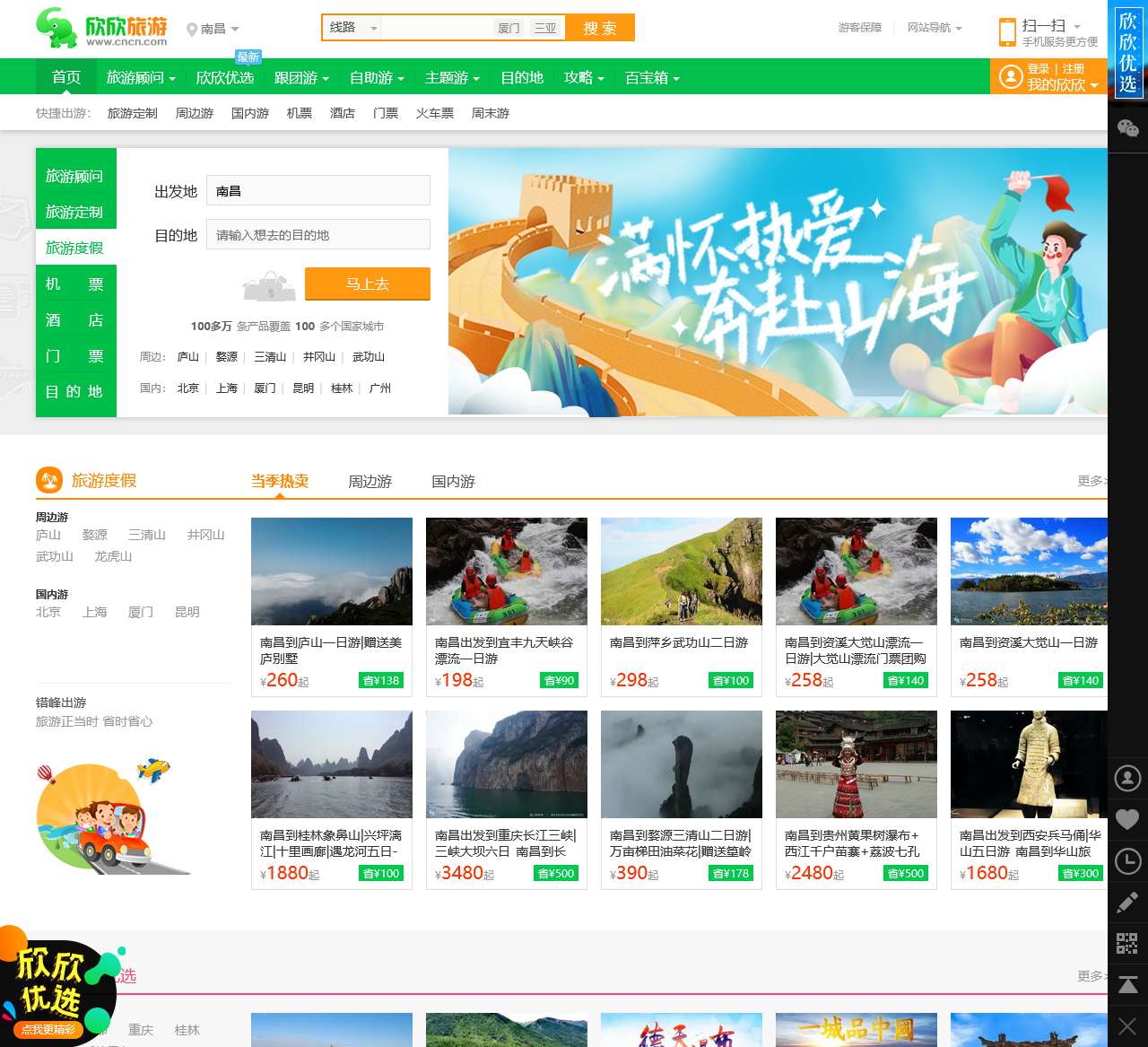Expand the 主题游 navigation menu
The height and width of the screenshot is (1047, 1148).
452,78
